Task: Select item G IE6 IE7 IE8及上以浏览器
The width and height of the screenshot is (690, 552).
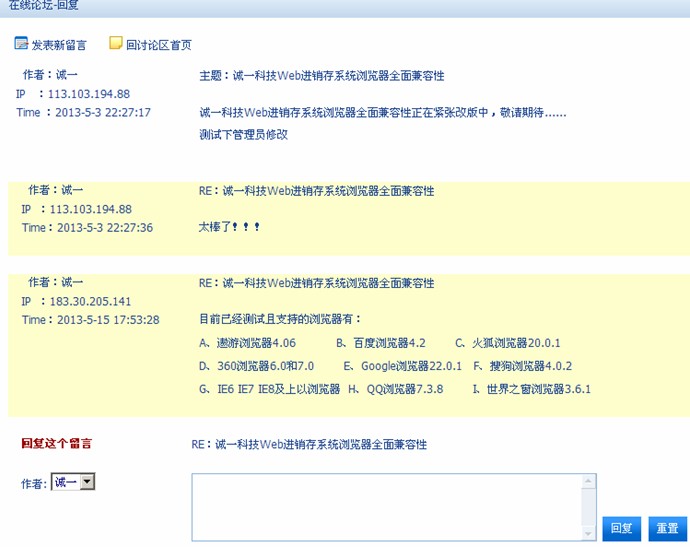Action: coord(270,389)
